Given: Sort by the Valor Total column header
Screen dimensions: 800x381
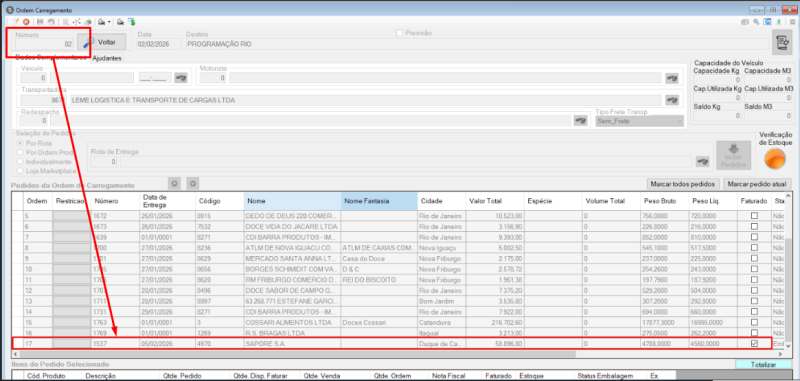Looking at the screenshot, I should coord(494,201).
